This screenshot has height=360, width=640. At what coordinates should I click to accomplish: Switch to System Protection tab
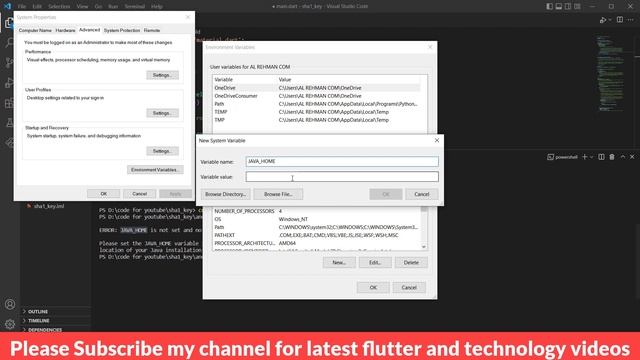122,30
